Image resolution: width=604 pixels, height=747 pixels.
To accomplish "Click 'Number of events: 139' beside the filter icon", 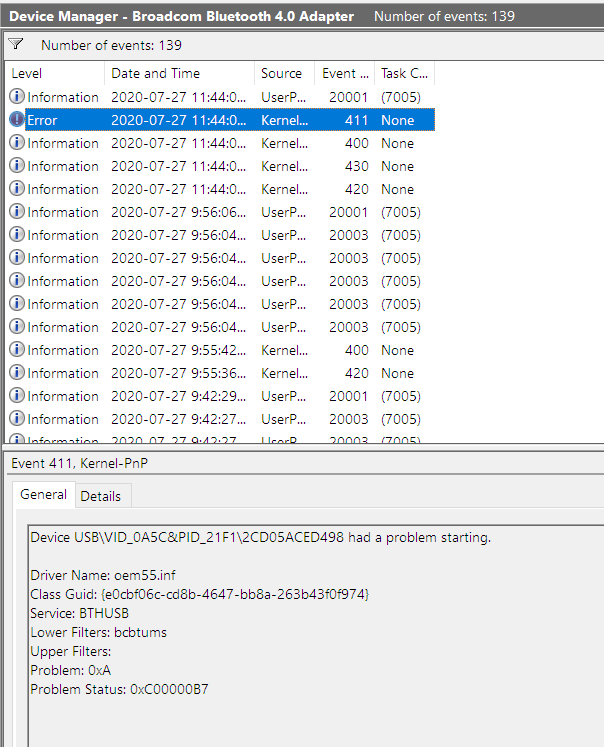I will (x=111, y=45).
